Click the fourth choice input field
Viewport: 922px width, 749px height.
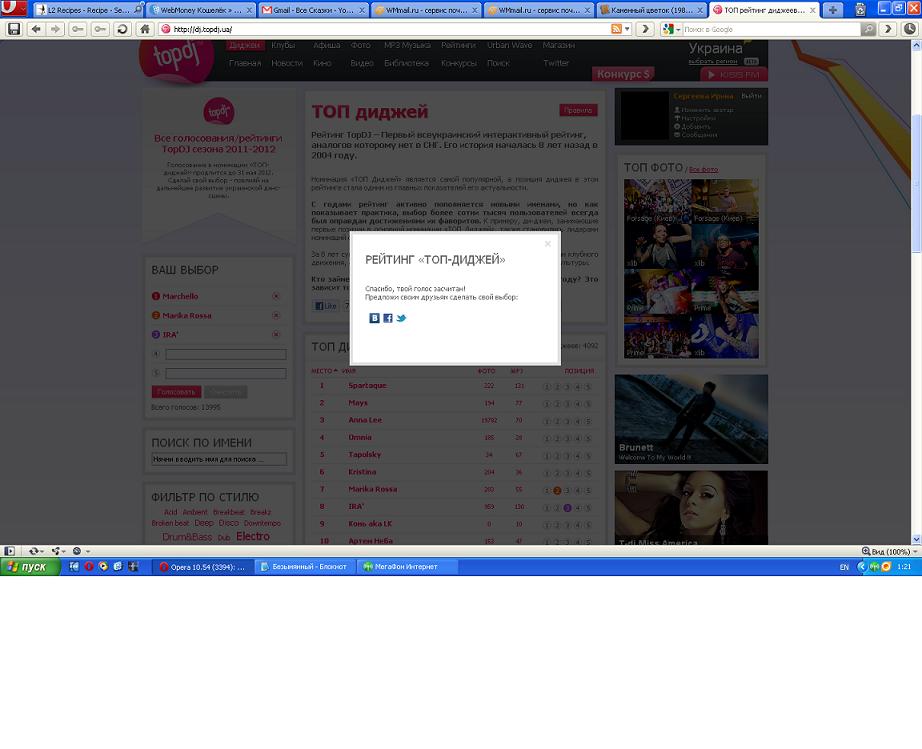(x=226, y=354)
